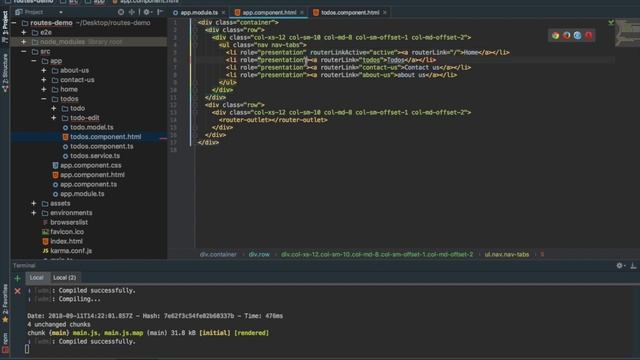Expand the contact-us folder
This screenshot has width=640, height=360.
44,80
